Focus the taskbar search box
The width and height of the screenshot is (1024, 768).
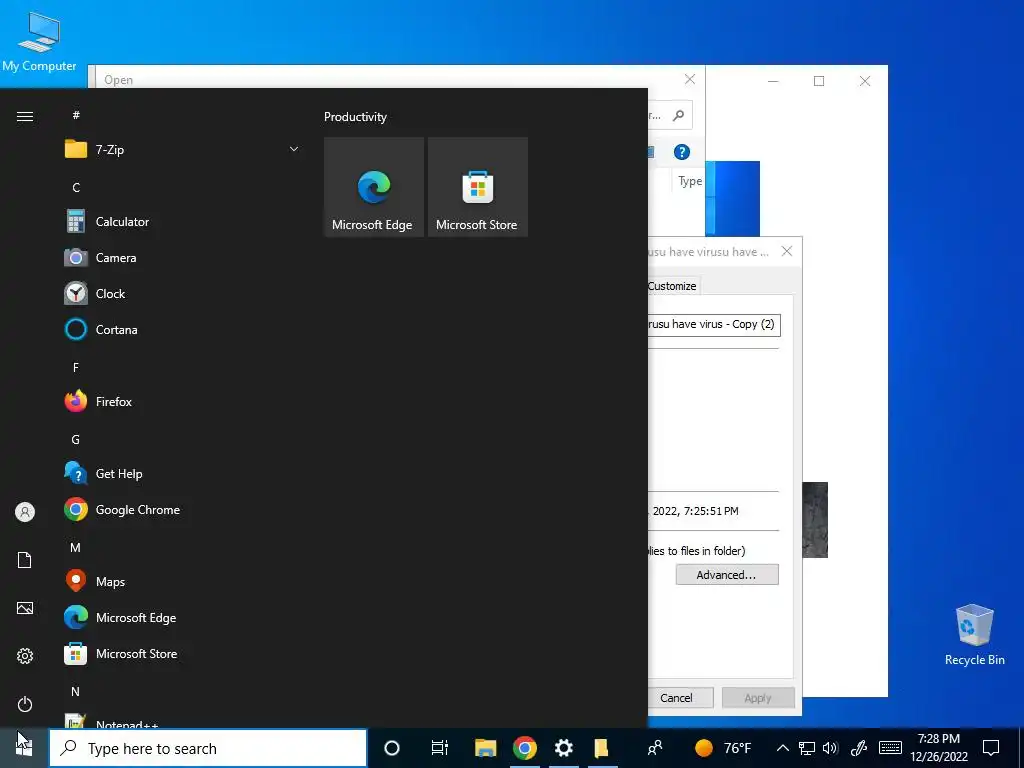click(x=208, y=748)
